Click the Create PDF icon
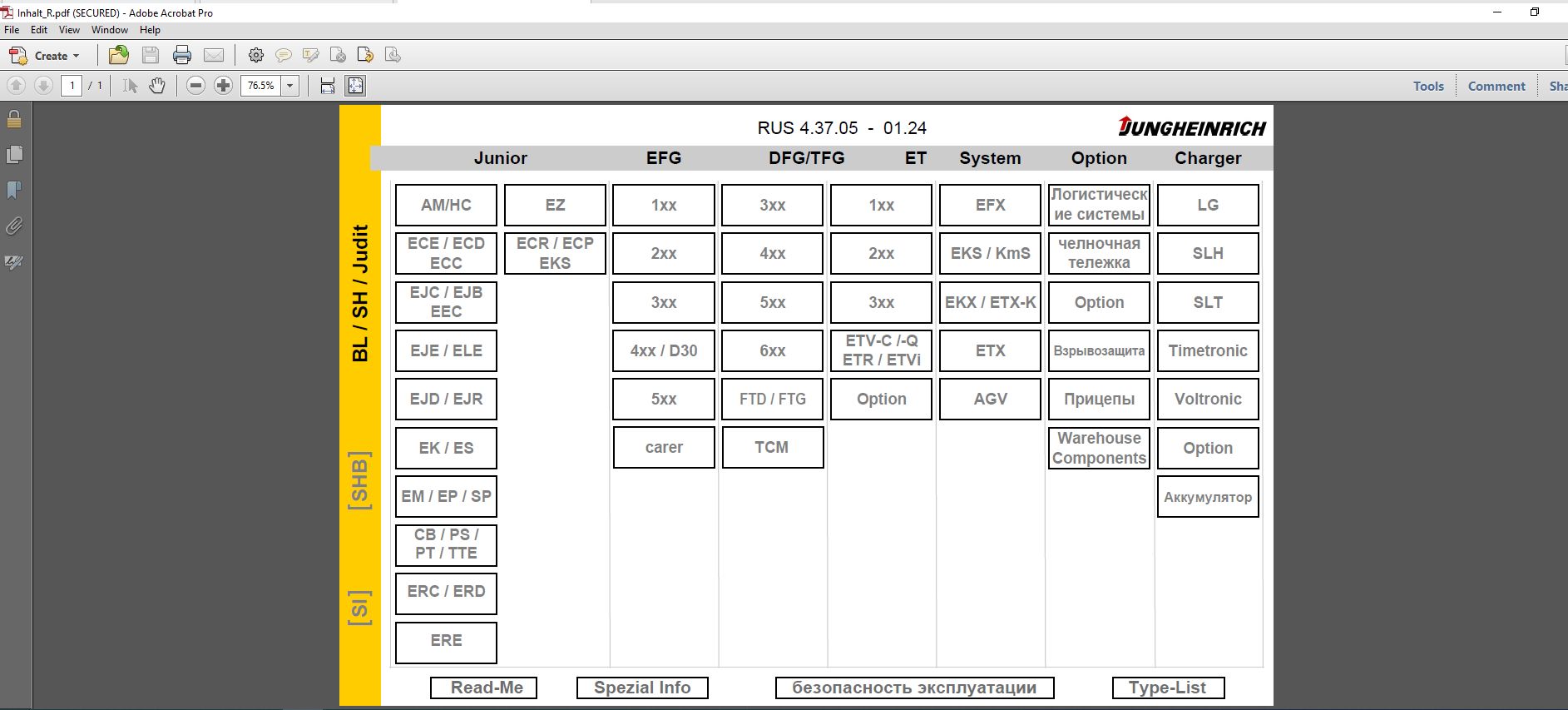This screenshot has width=1568, height=710. [x=17, y=56]
